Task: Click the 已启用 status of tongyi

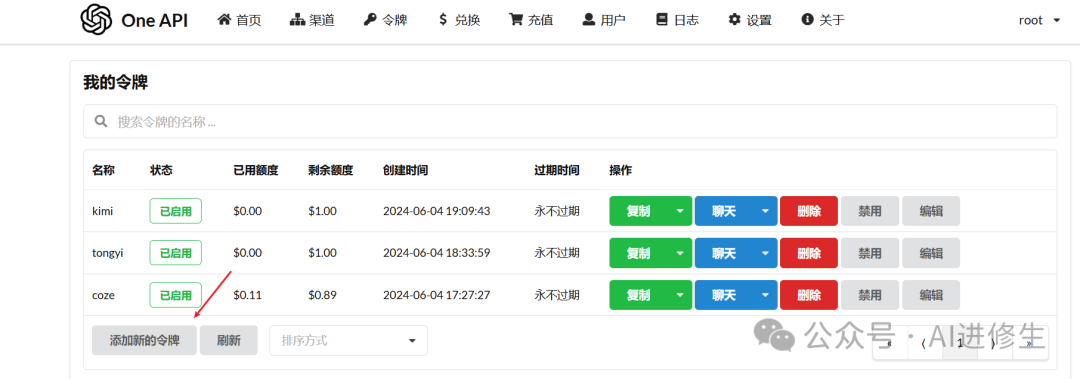Action: pyautogui.click(x=176, y=253)
